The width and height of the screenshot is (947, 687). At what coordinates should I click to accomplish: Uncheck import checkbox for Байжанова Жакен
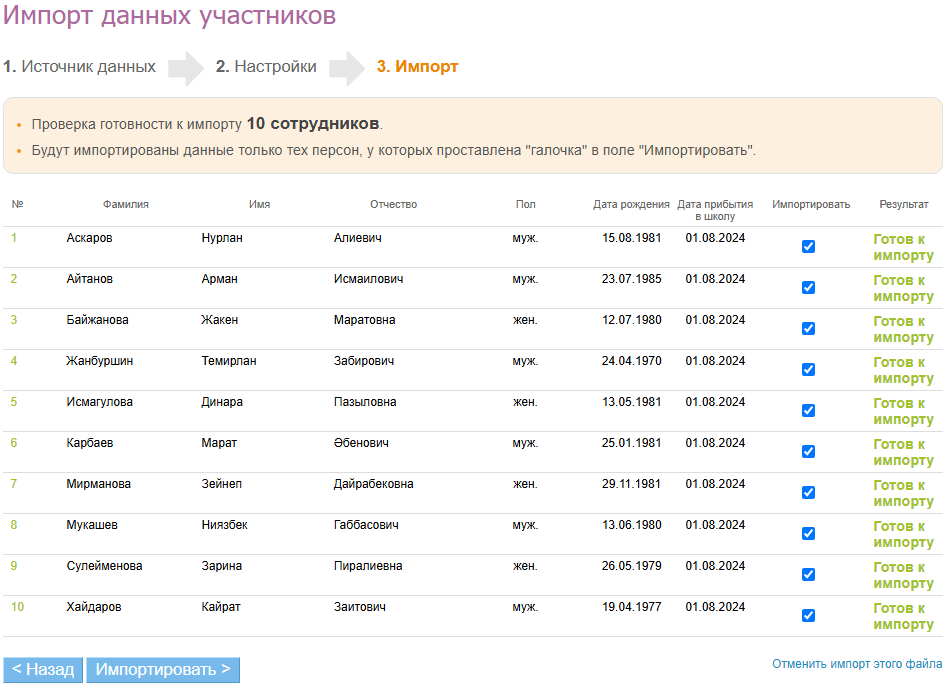(808, 329)
